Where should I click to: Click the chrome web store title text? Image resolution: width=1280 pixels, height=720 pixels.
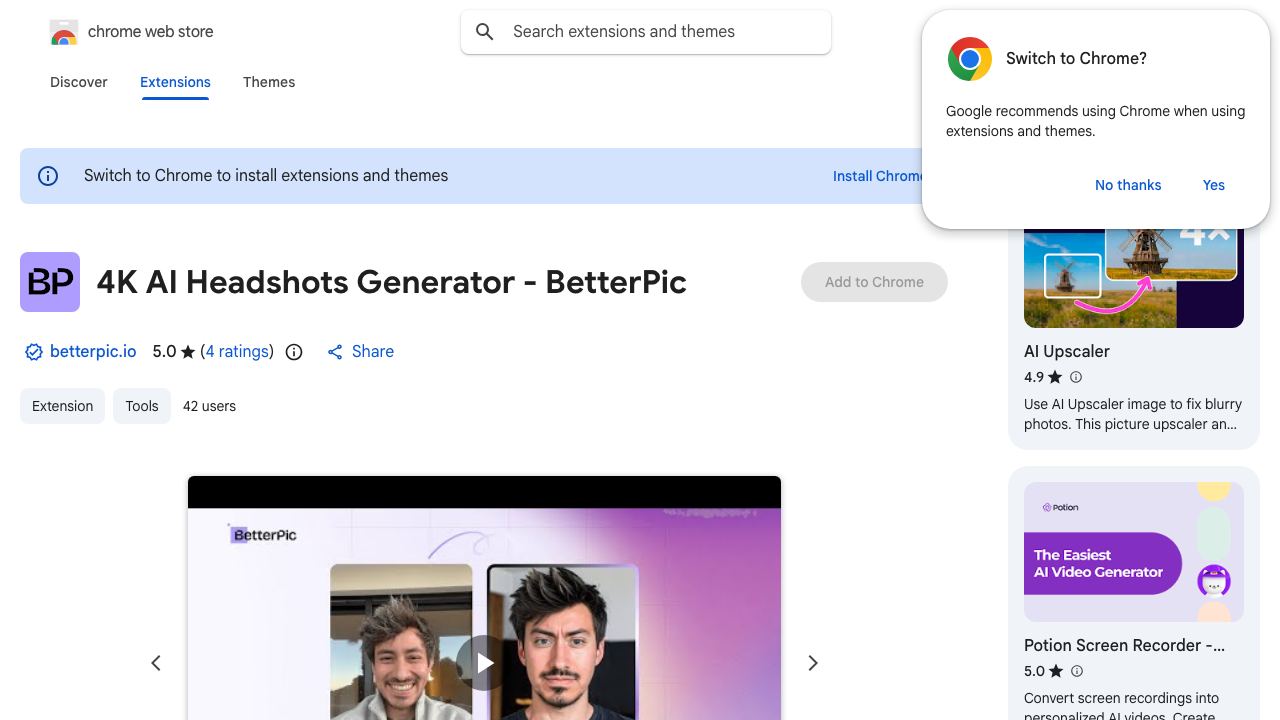tap(151, 32)
